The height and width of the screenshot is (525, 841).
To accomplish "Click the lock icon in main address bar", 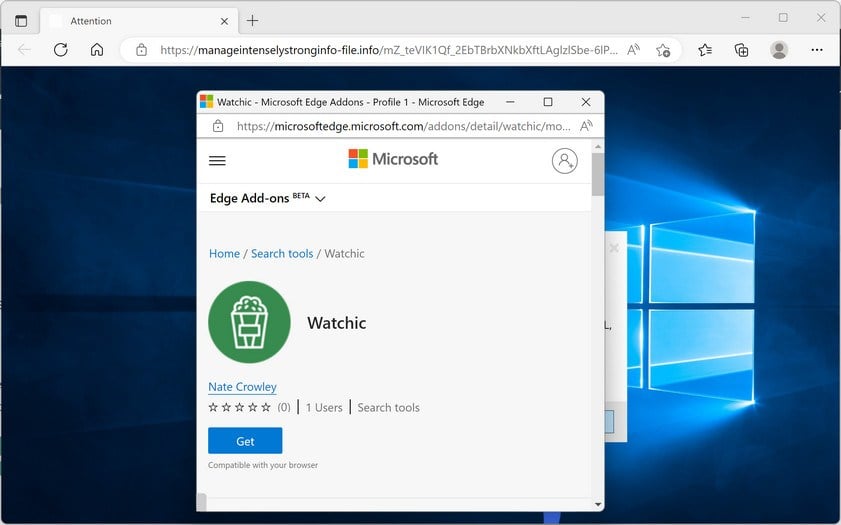I will (x=142, y=50).
